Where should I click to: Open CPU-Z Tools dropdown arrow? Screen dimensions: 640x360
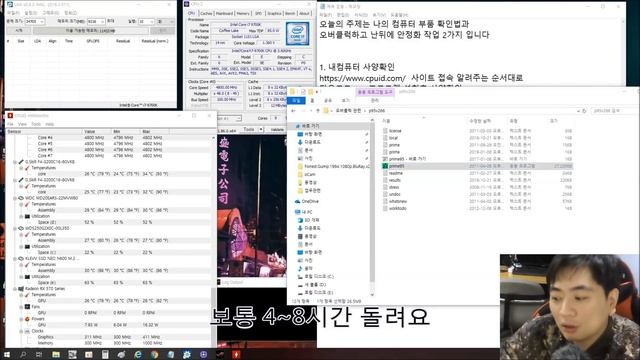[261, 129]
